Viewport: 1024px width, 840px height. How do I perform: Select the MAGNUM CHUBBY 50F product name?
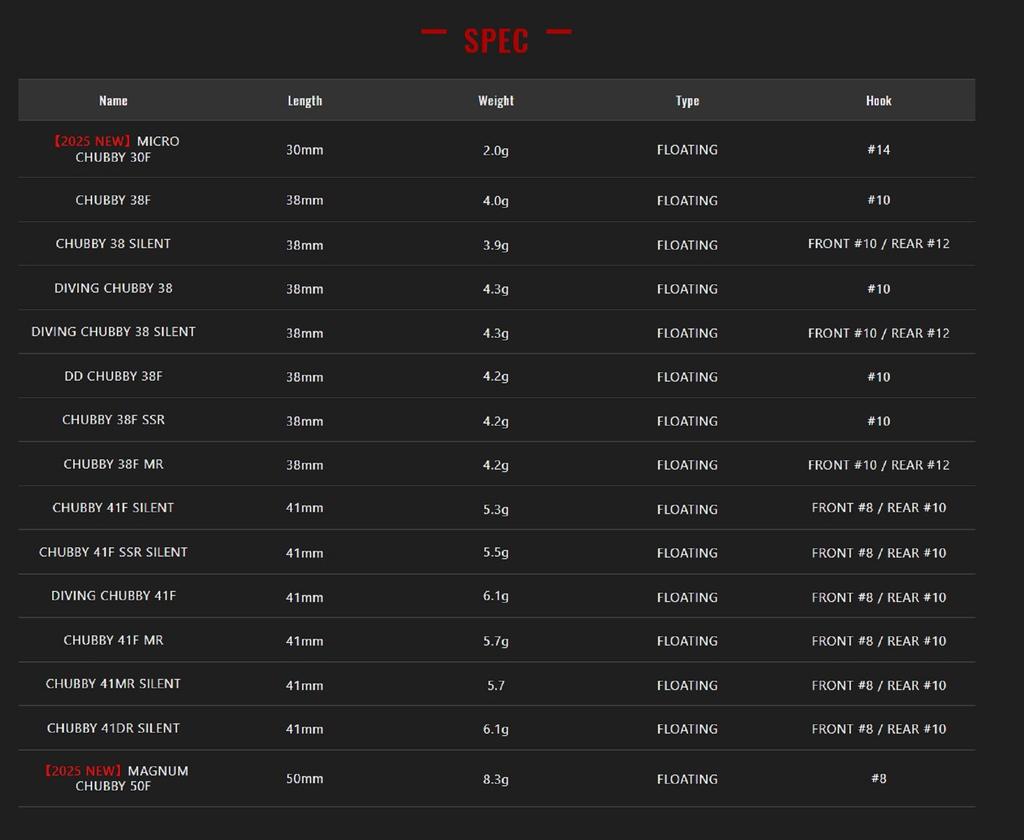point(114,778)
